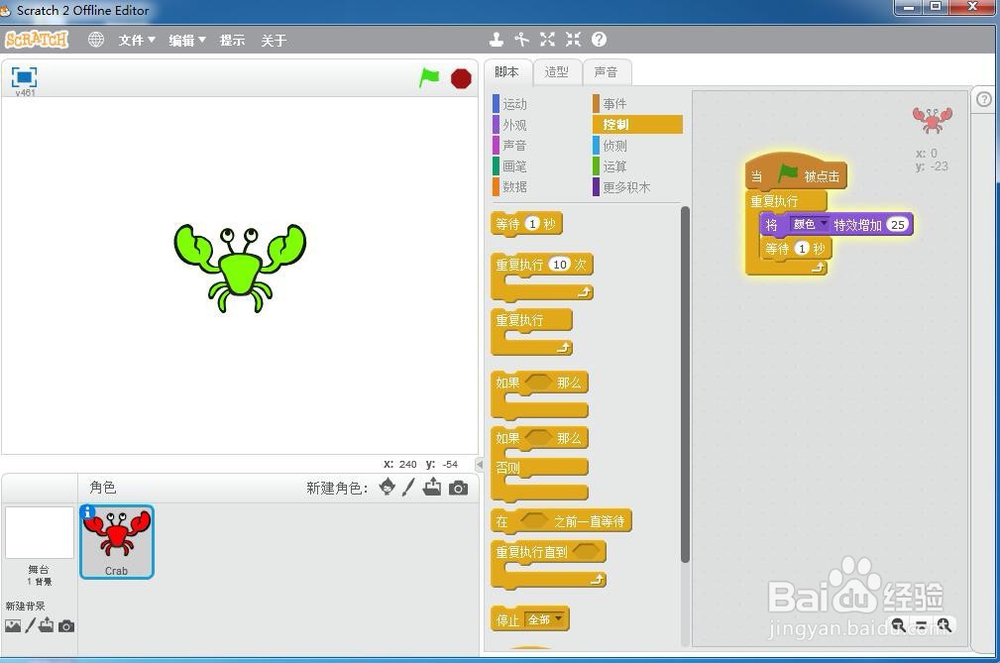Click the palette forever 重复执行 block
Screen dimensions: 1000x663
[x=531, y=331]
